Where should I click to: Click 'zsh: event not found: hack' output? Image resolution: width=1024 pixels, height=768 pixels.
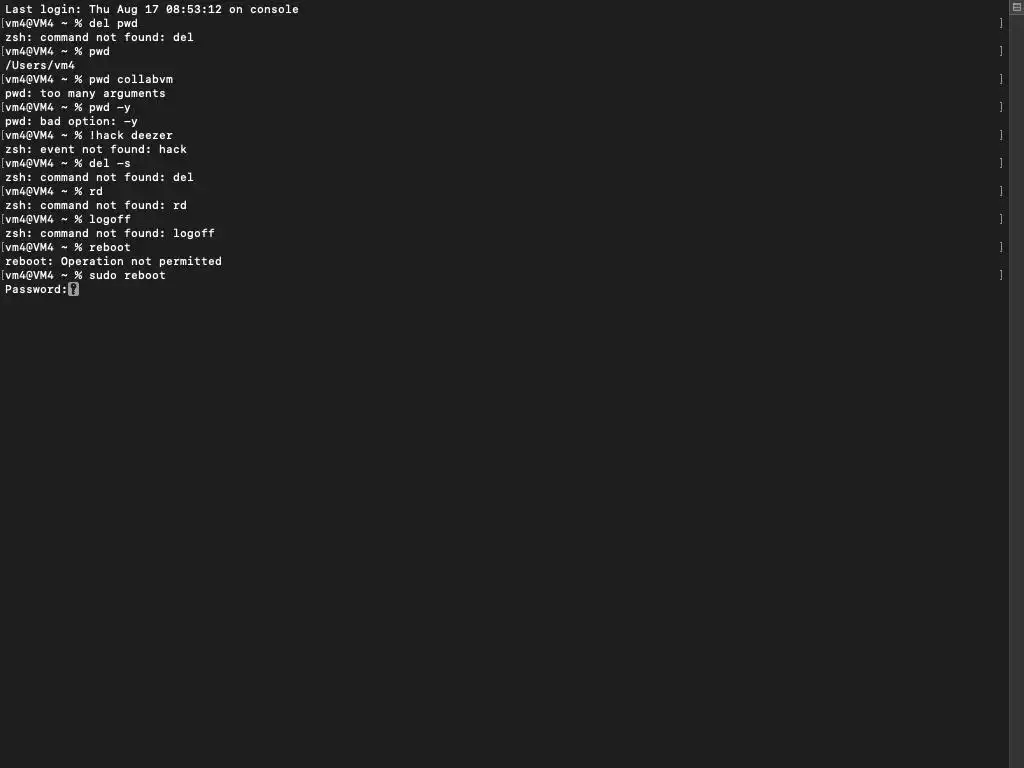96,149
